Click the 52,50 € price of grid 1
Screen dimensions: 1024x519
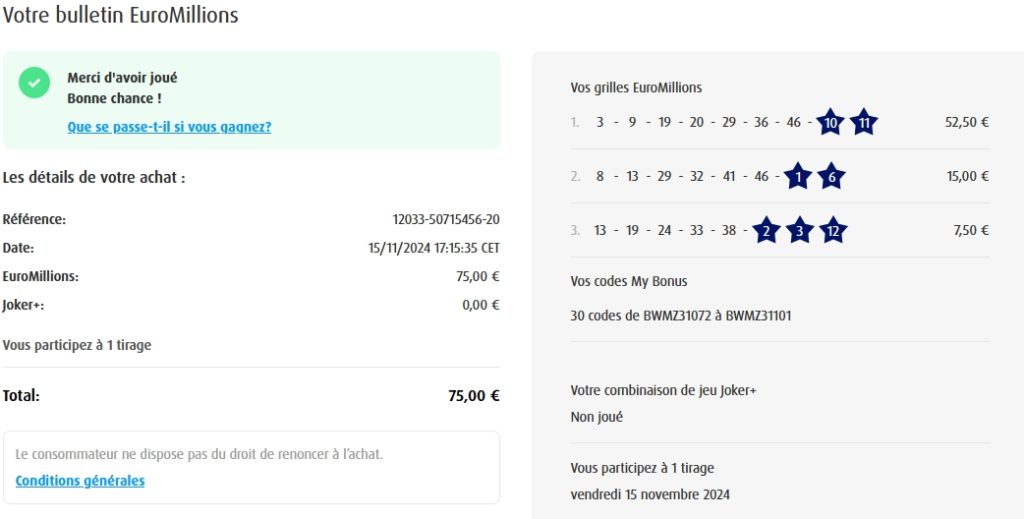(966, 123)
